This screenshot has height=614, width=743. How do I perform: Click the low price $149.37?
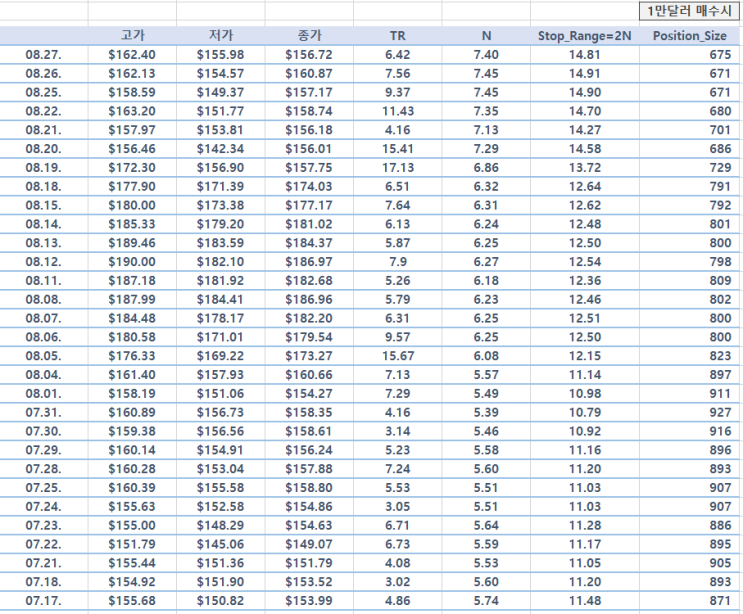pos(220,92)
